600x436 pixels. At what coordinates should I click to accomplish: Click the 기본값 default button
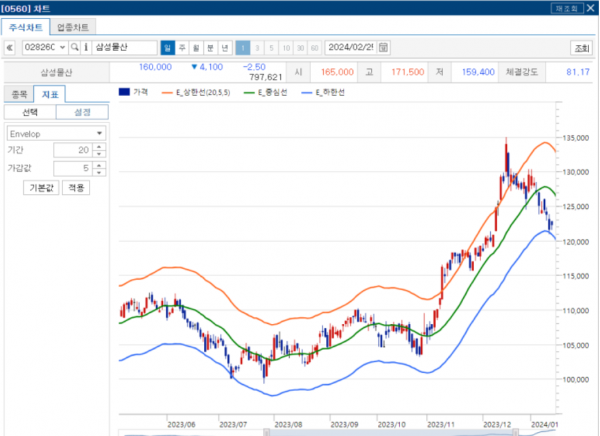click(x=41, y=188)
